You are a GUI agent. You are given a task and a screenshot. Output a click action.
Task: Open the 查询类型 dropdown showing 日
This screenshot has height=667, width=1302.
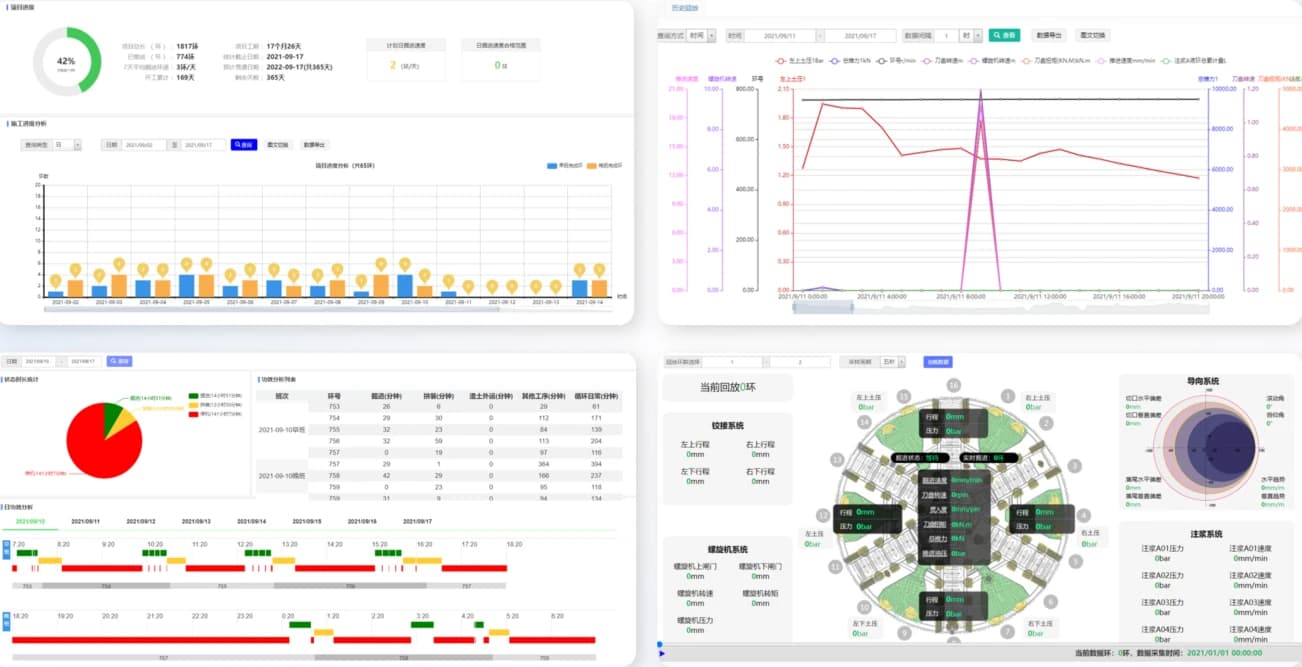[x=67, y=145]
